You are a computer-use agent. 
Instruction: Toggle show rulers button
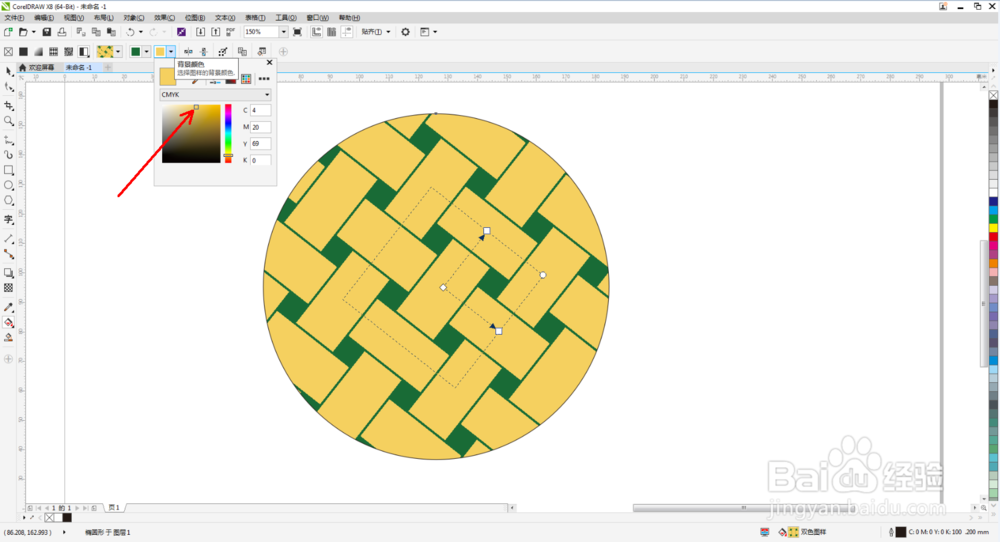[x=316, y=32]
